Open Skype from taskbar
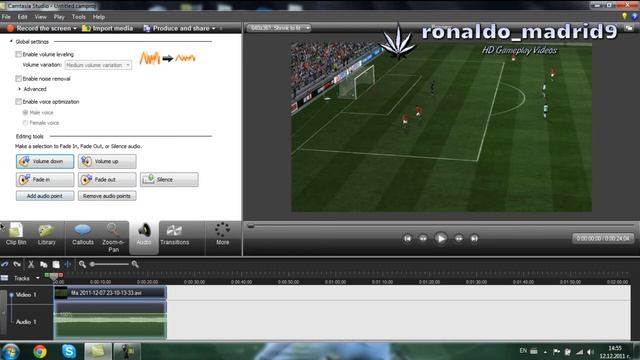The width and height of the screenshot is (640, 360). (x=69, y=351)
